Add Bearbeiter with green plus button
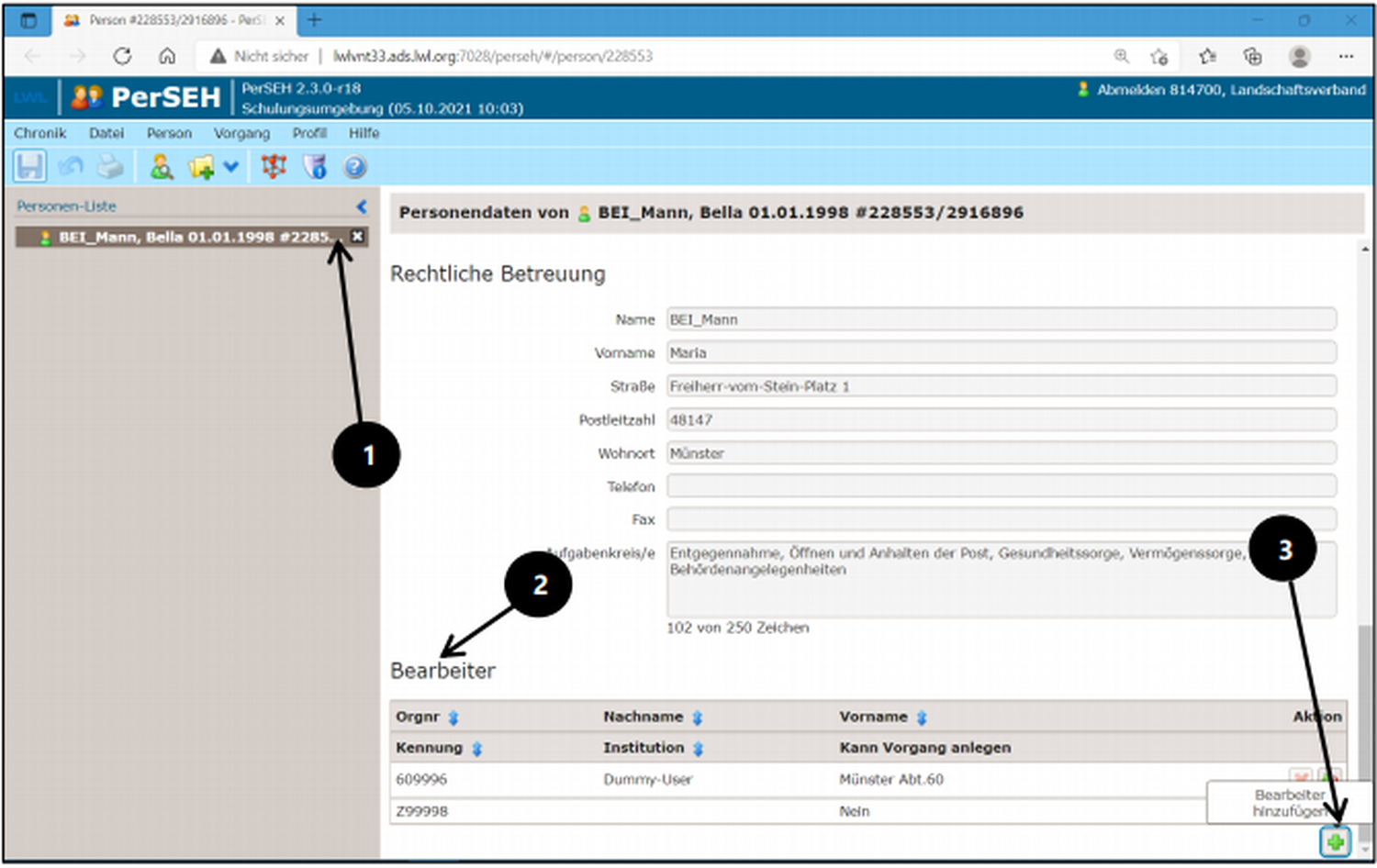This screenshot has height=868, width=1377. (1335, 840)
